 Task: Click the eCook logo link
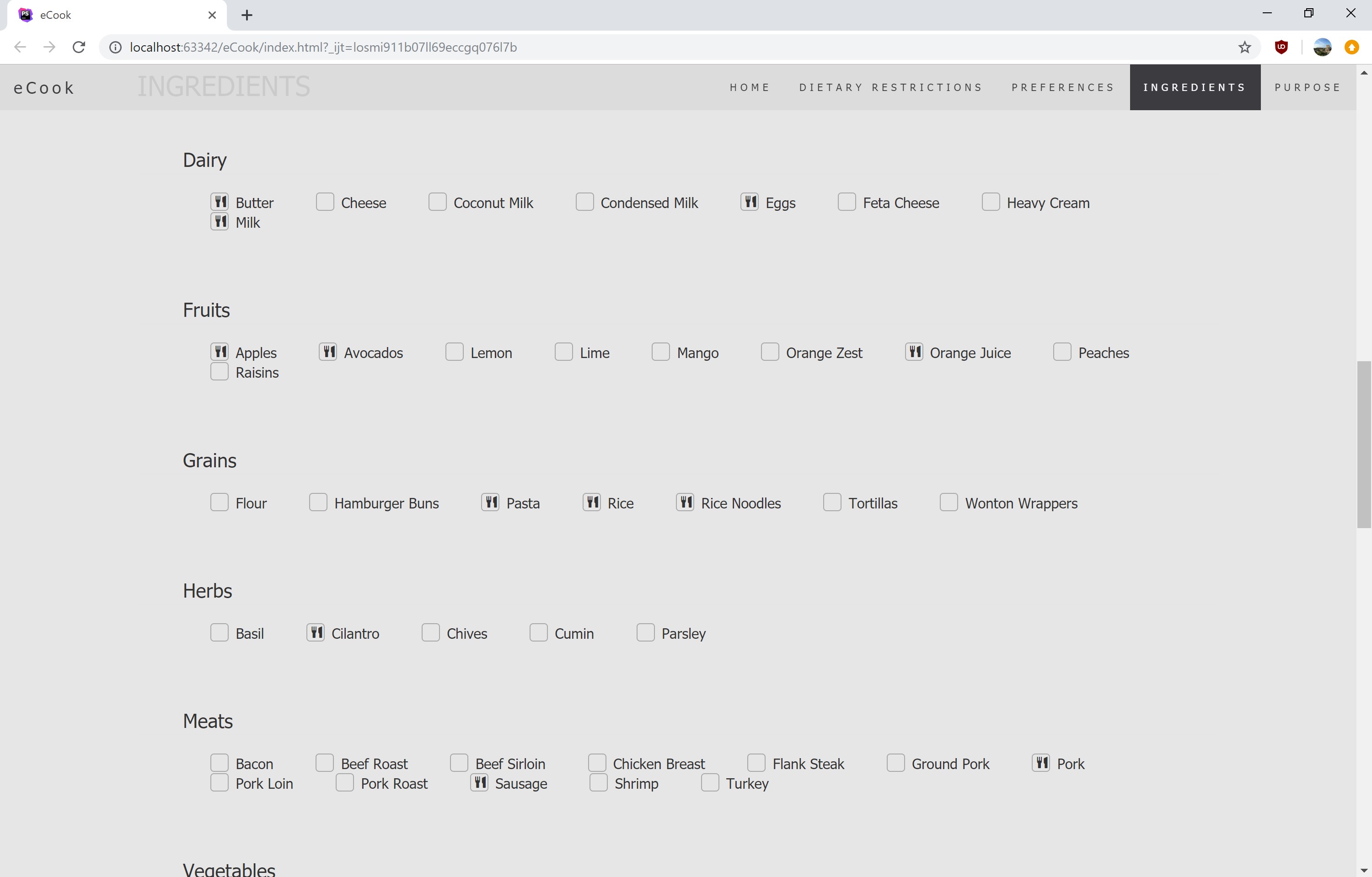44,88
